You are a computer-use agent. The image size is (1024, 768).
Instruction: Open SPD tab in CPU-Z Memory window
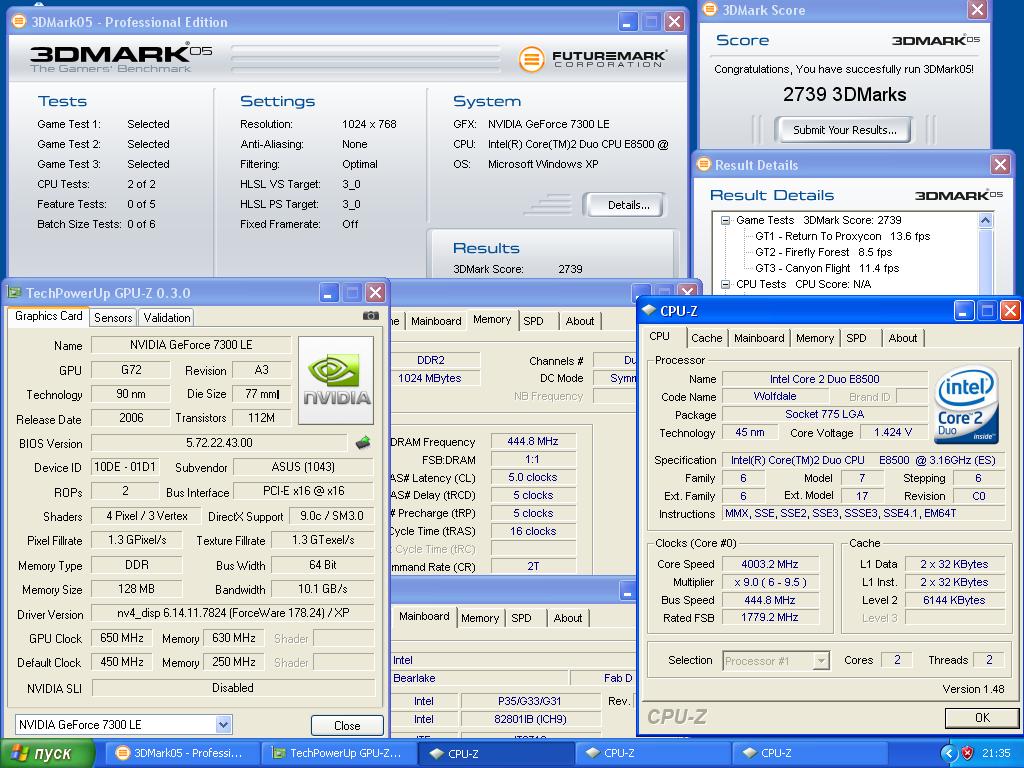[x=534, y=321]
